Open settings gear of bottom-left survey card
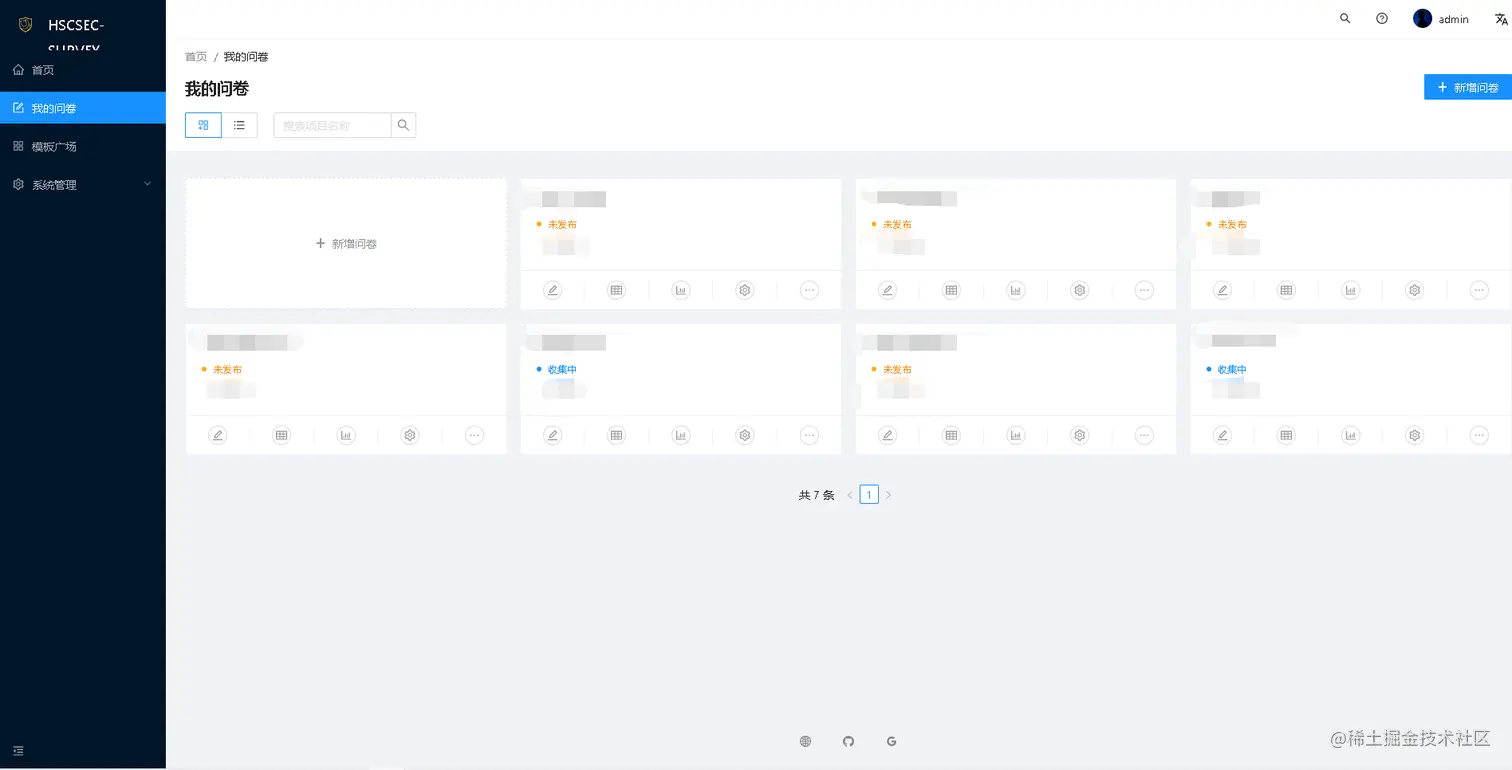Screen dimensions: 1512x770 409,435
